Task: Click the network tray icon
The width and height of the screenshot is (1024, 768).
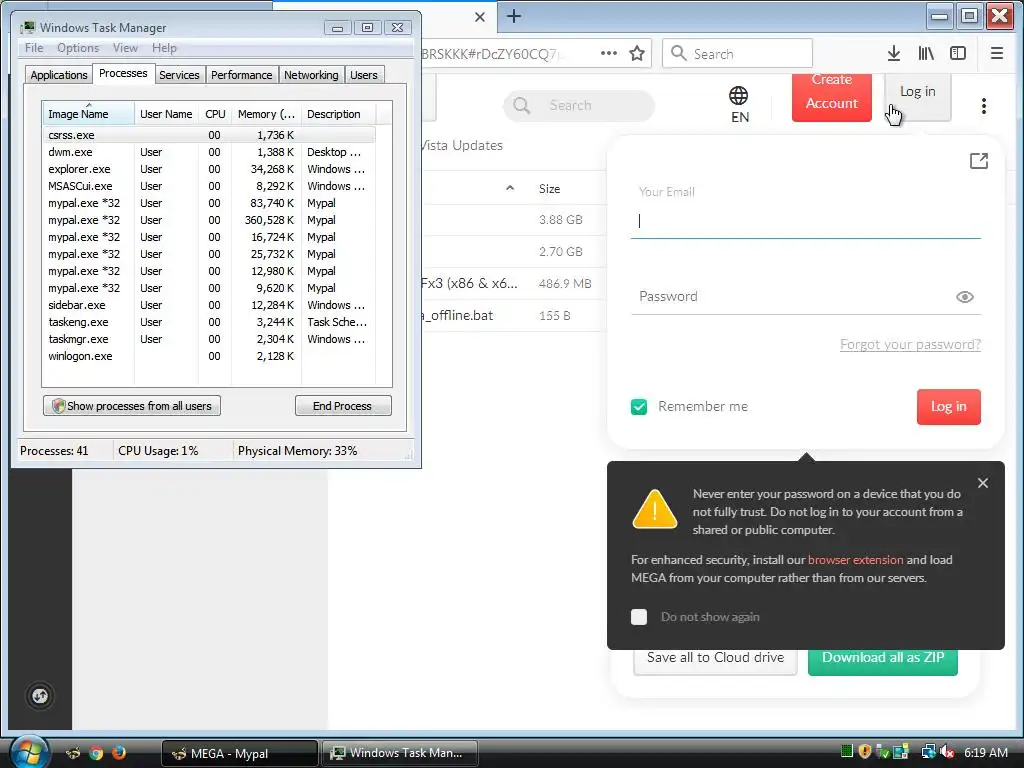Action: pyautogui.click(x=928, y=752)
